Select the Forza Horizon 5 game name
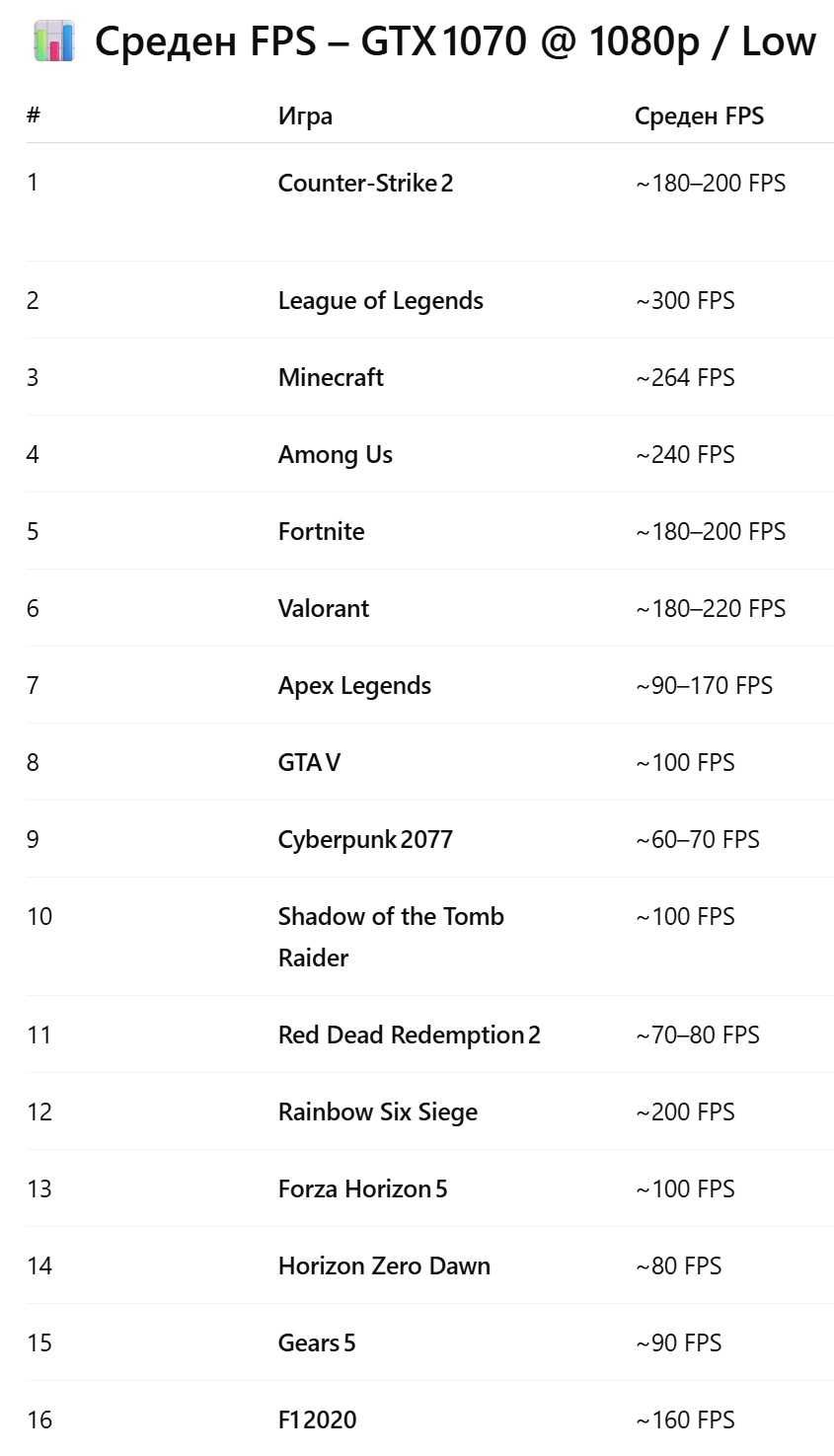834x1456 pixels. click(x=362, y=1189)
